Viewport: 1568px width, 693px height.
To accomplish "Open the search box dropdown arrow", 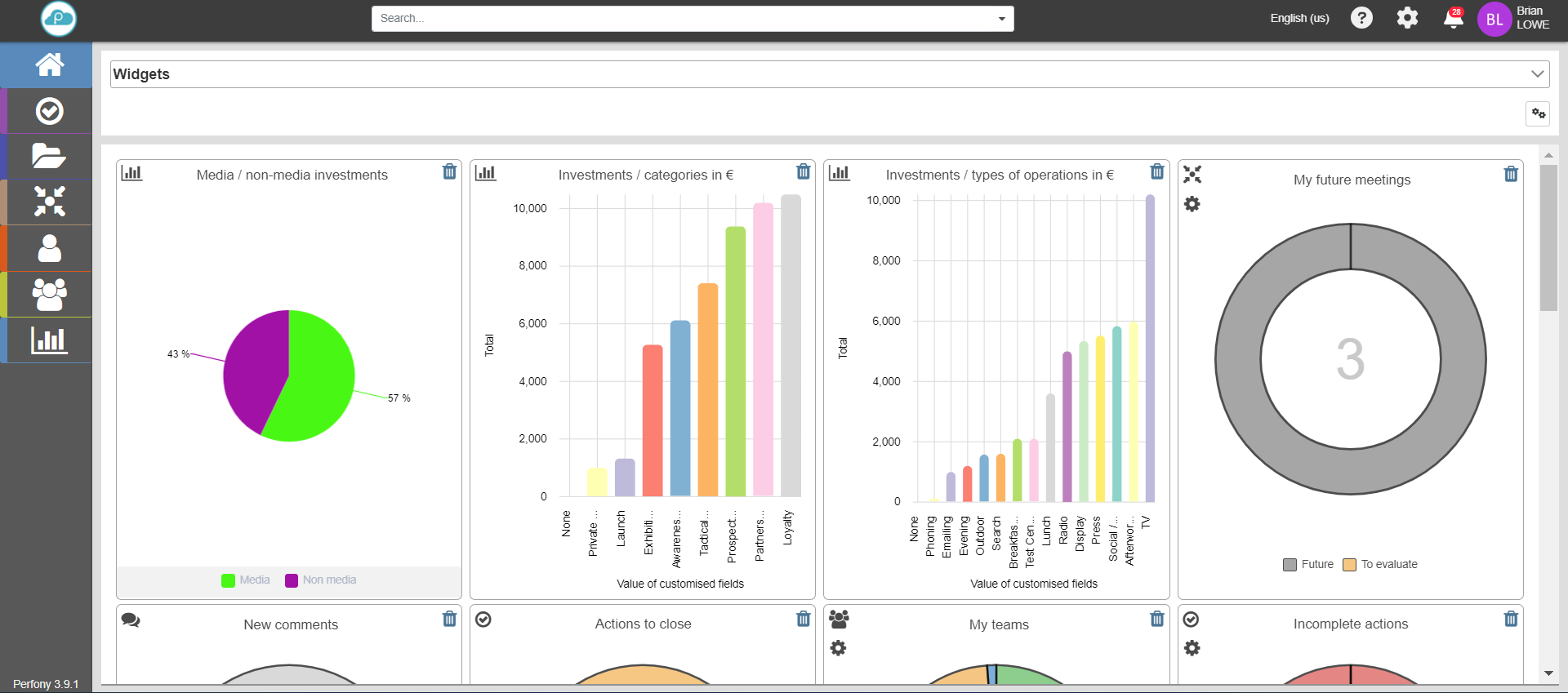I will pyautogui.click(x=1001, y=19).
